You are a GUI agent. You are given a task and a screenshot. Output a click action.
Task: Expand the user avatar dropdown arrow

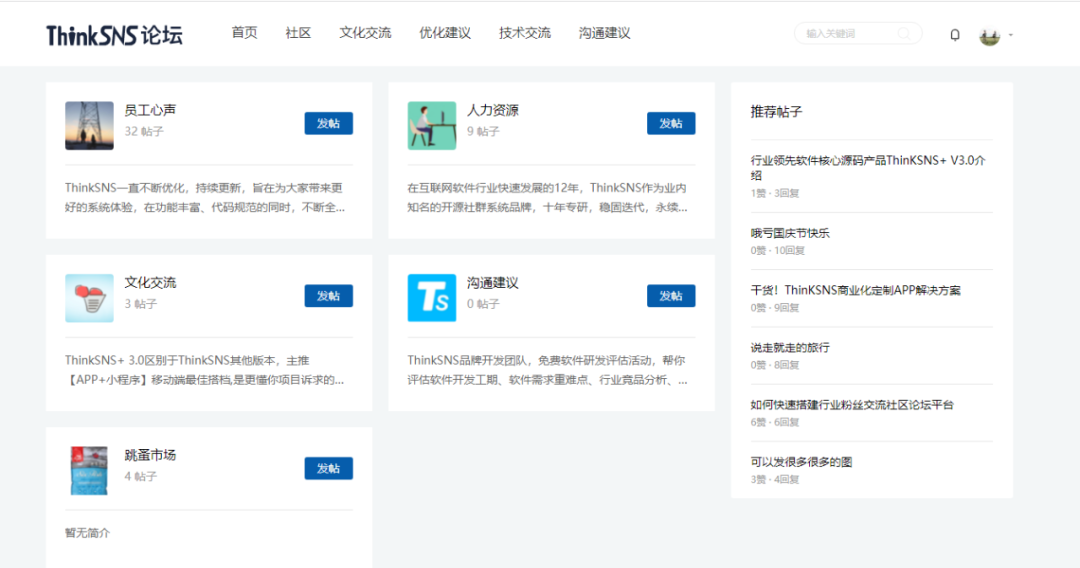pyautogui.click(x=1010, y=34)
